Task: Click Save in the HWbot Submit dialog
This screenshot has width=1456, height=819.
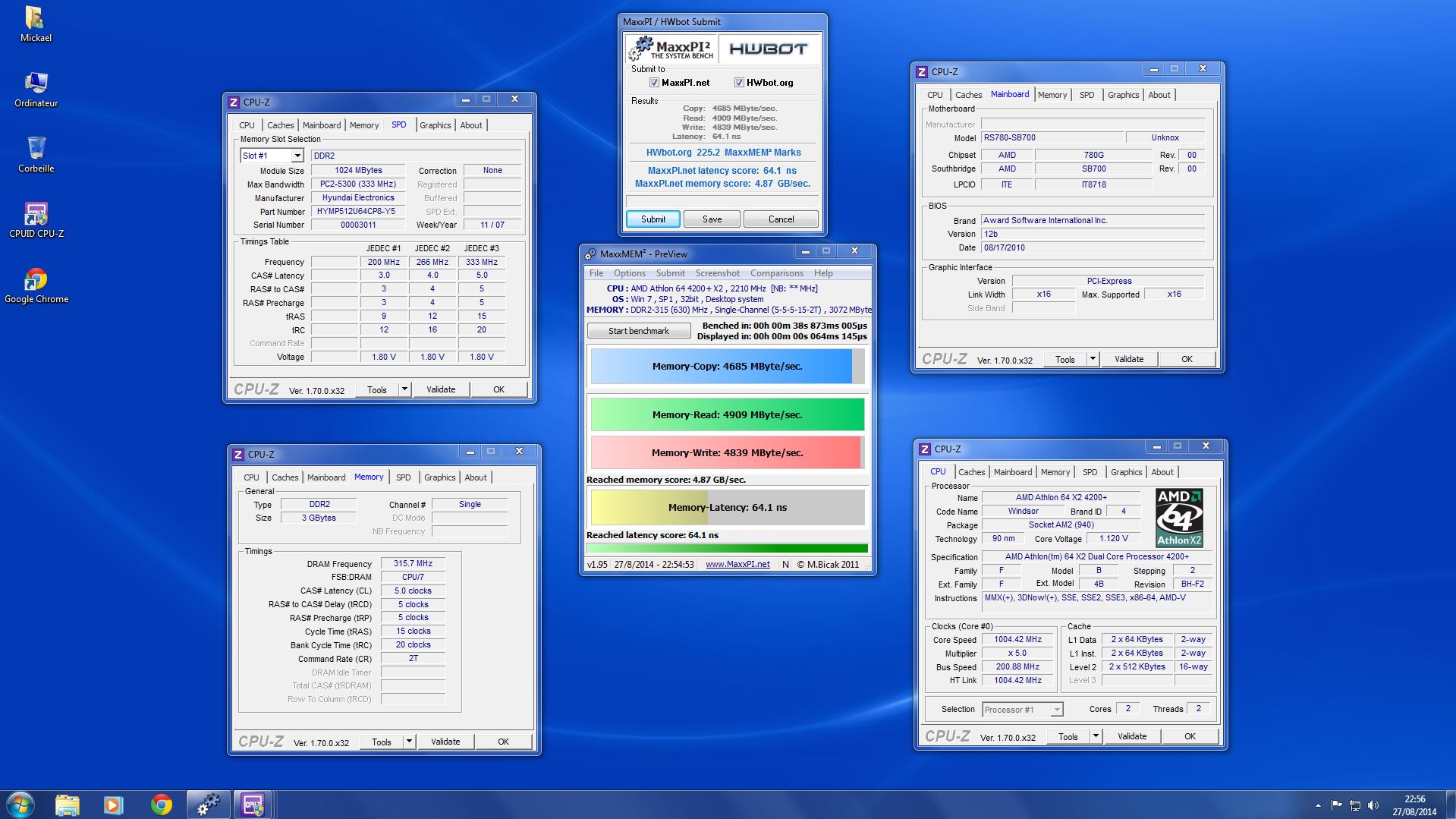Action: 712,219
